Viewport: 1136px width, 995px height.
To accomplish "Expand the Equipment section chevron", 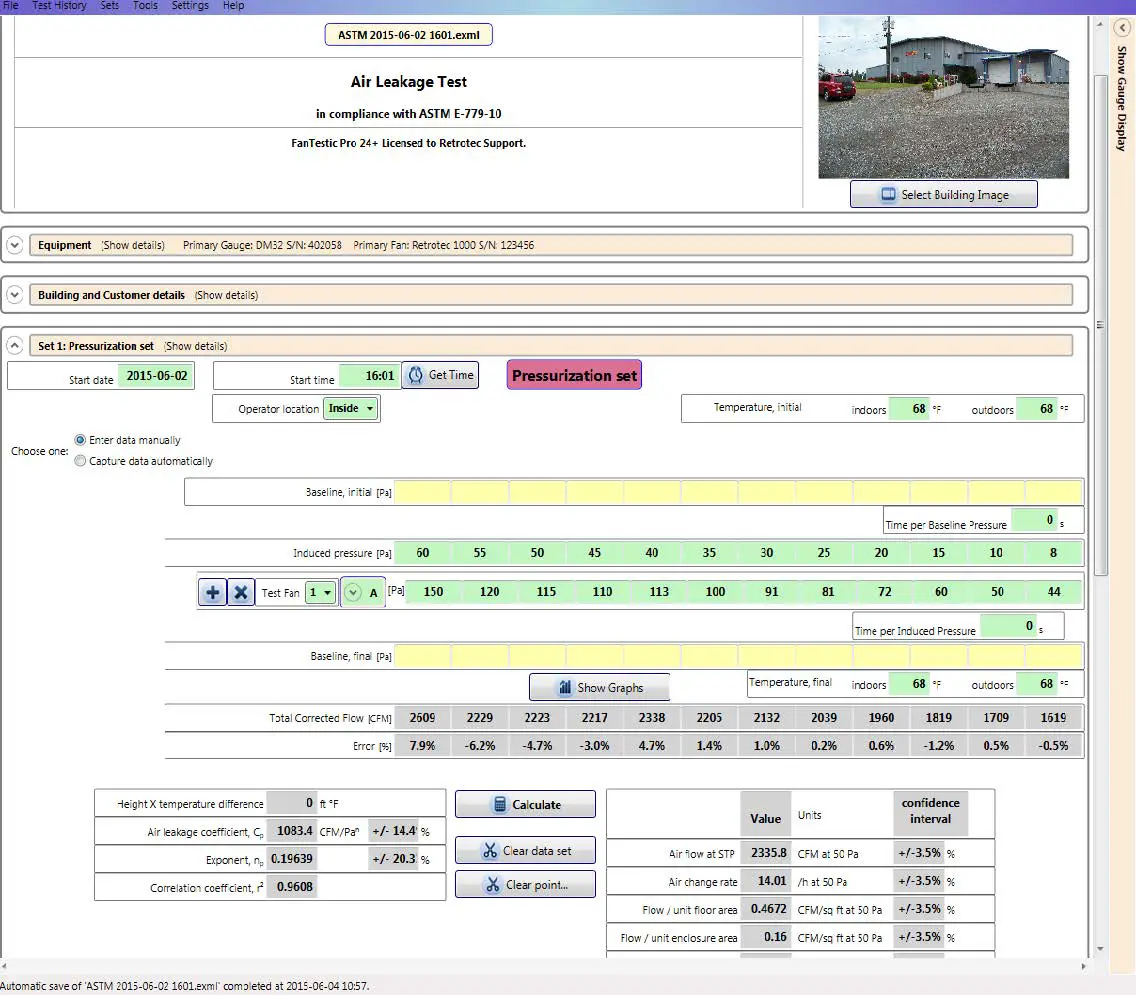I will [x=14, y=244].
